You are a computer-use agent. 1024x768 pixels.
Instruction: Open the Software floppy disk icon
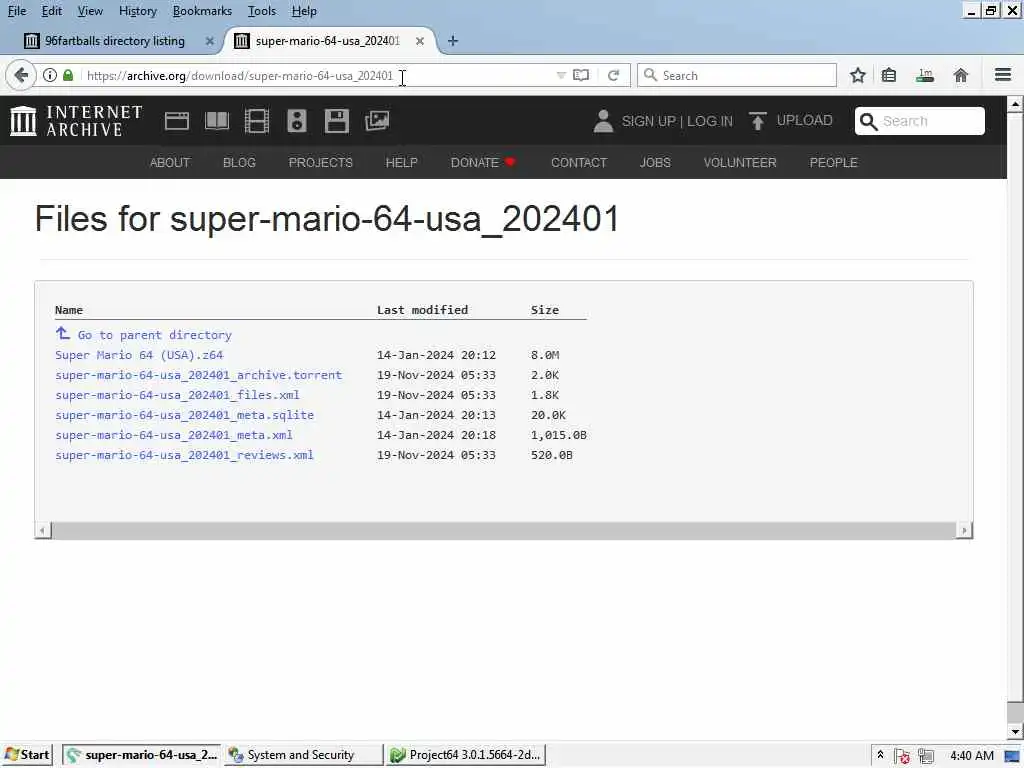(336, 121)
